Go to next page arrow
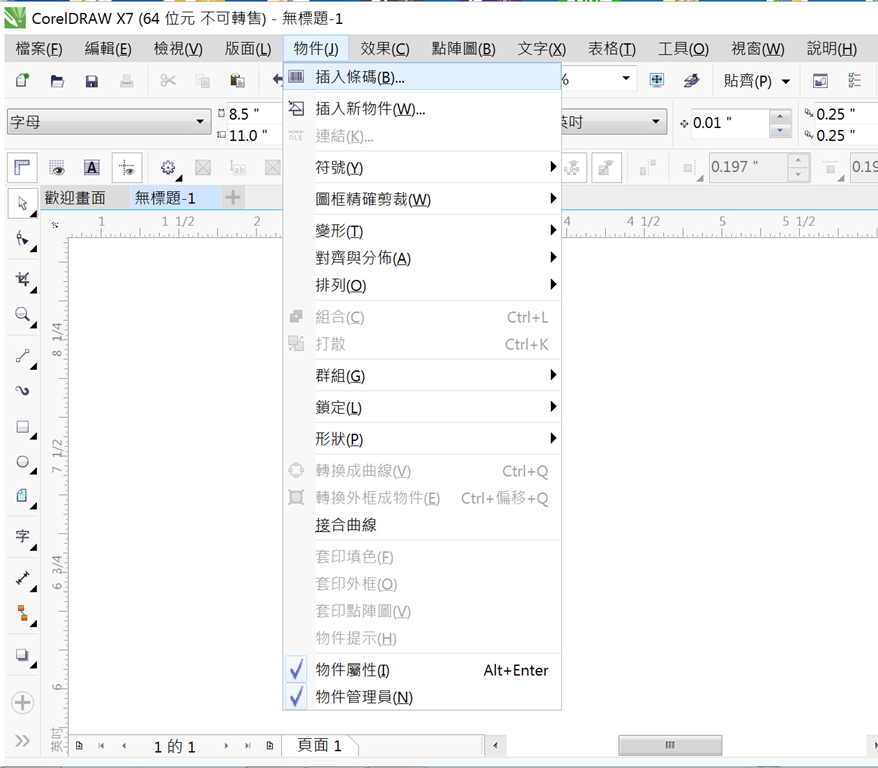This screenshot has width=878, height=768. [x=226, y=746]
